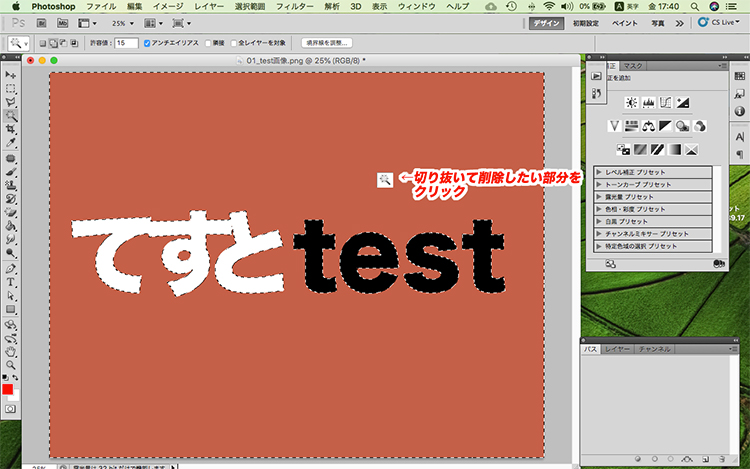Open the View Extras dropdown
The width and height of the screenshot is (750, 469).
click(87, 23)
